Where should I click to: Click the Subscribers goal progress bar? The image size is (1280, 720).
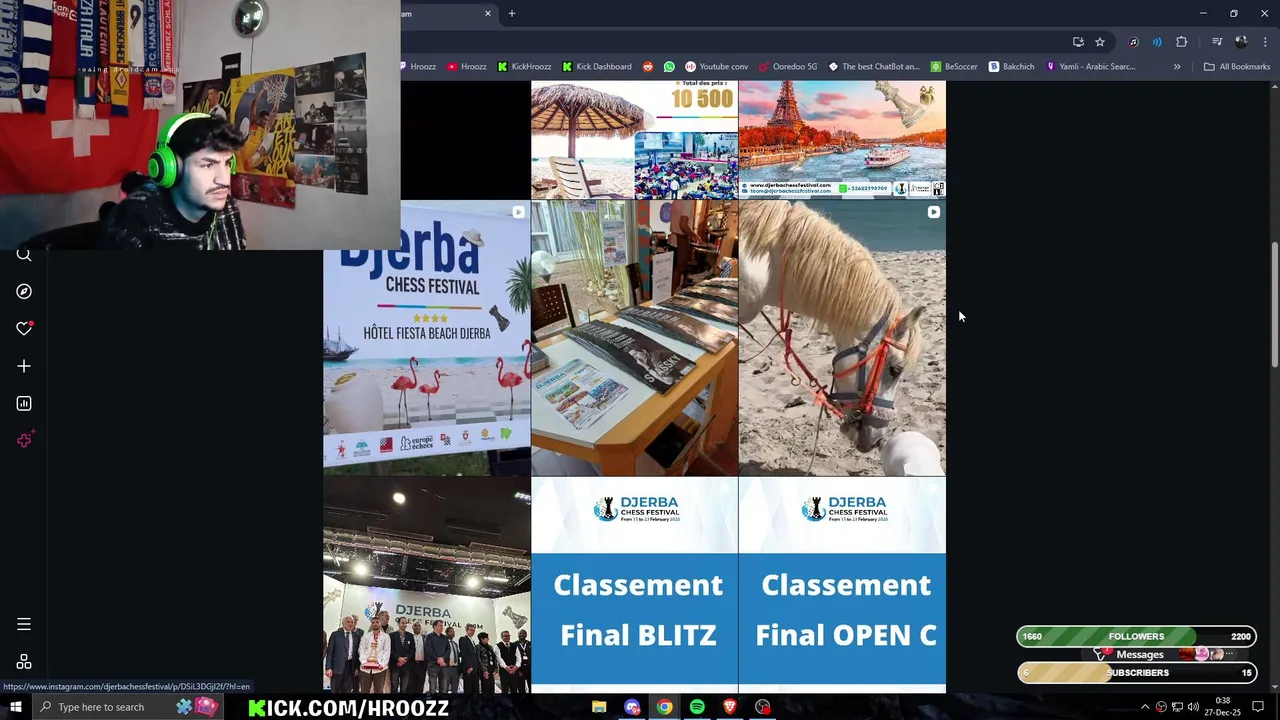[x=1136, y=673]
